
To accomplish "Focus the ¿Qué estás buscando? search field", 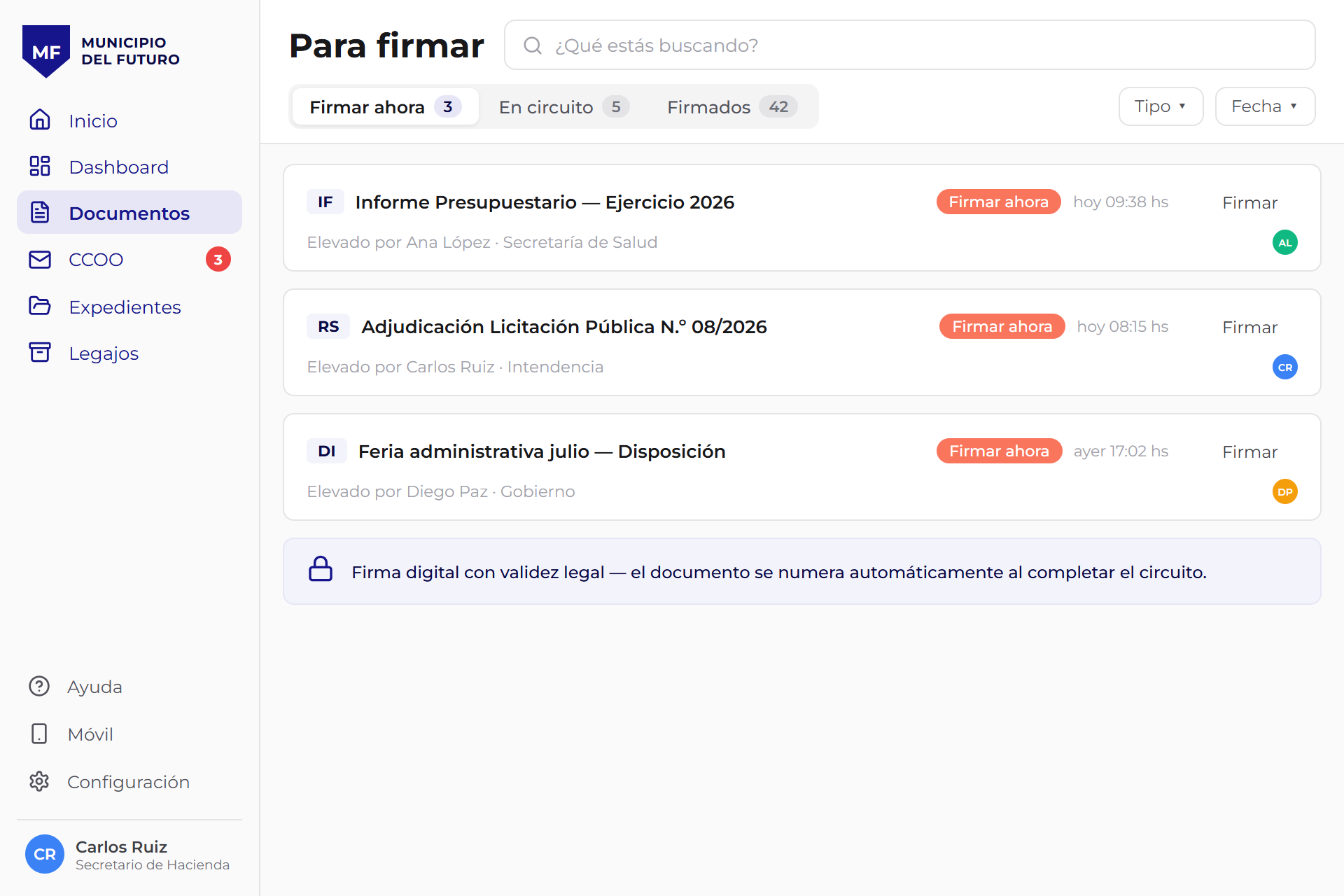I will point(910,45).
